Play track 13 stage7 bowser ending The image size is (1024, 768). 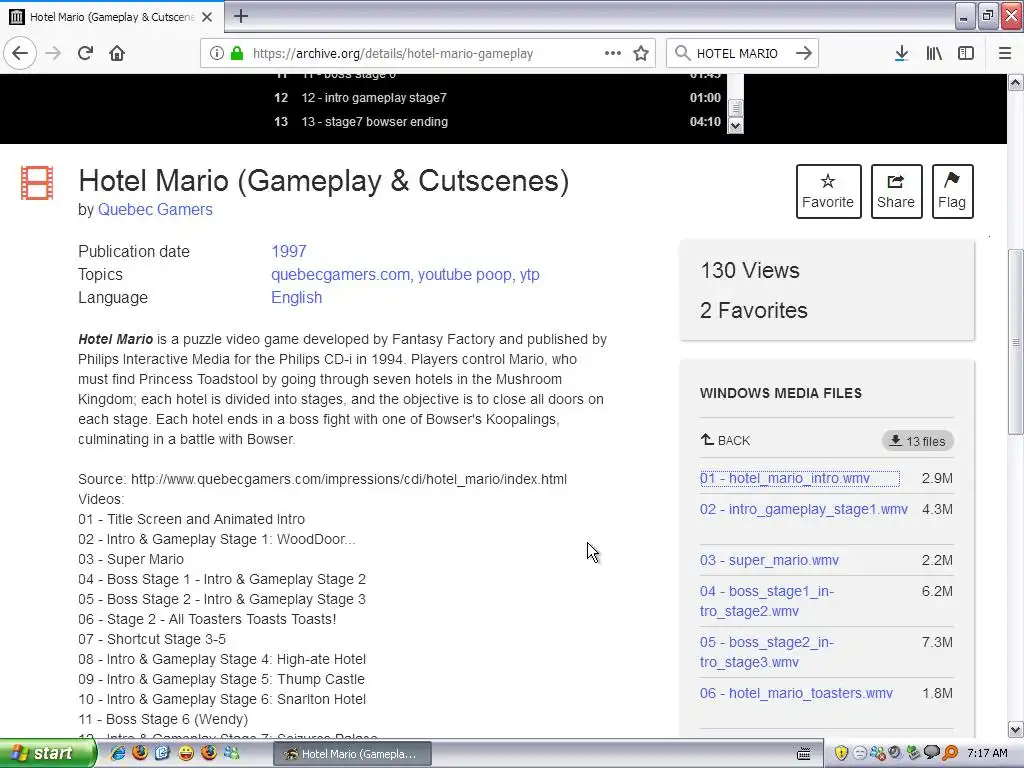(498, 121)
